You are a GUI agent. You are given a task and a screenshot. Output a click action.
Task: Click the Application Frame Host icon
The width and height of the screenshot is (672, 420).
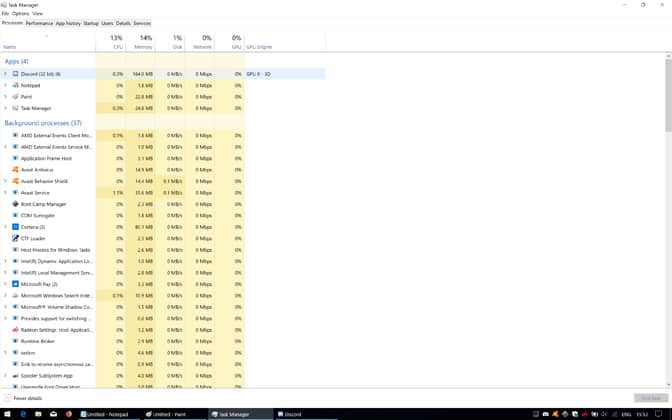(15, 159)
